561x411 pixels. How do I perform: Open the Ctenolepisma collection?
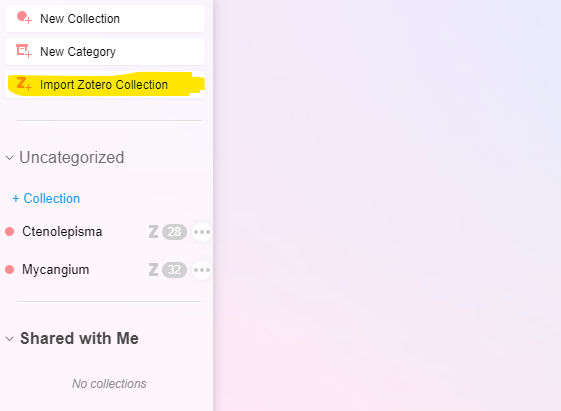pos(62,232)
